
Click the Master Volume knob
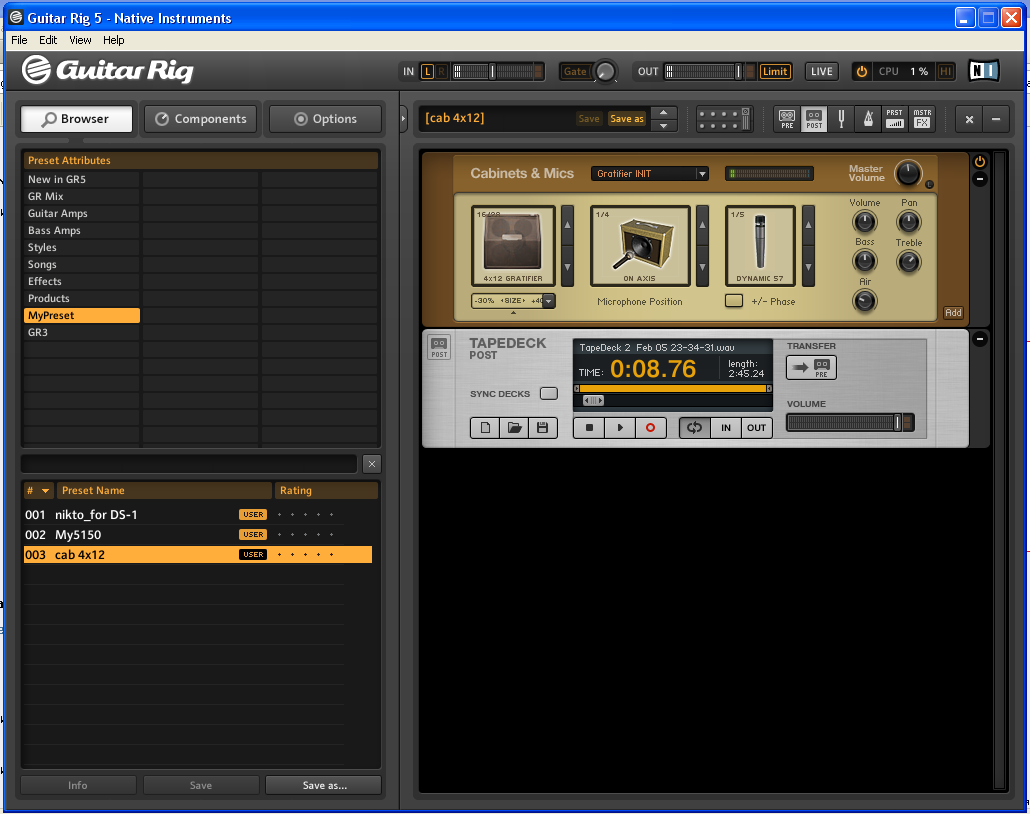[908, 173]
